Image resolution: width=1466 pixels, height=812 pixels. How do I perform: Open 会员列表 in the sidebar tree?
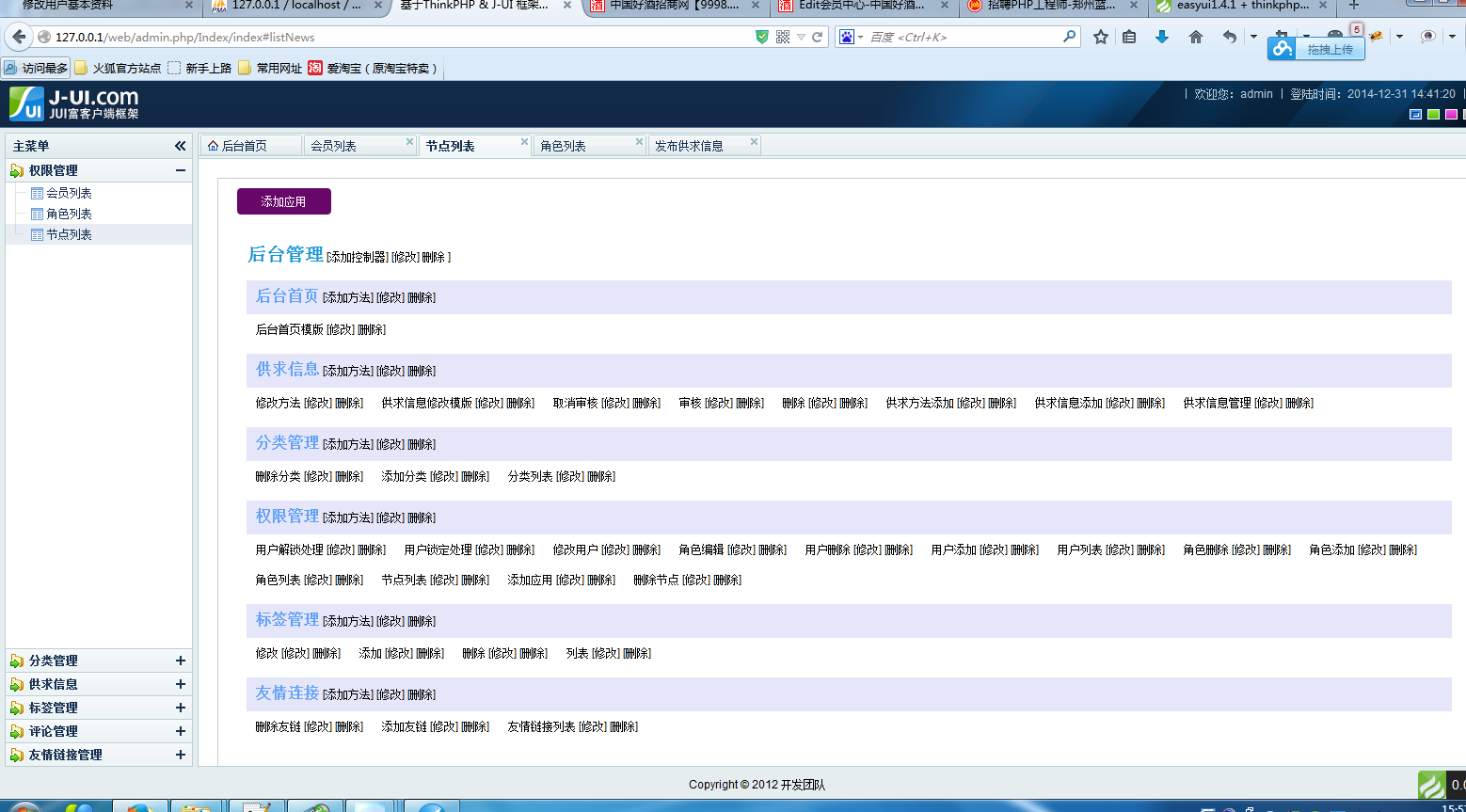[x=69, y=193]
